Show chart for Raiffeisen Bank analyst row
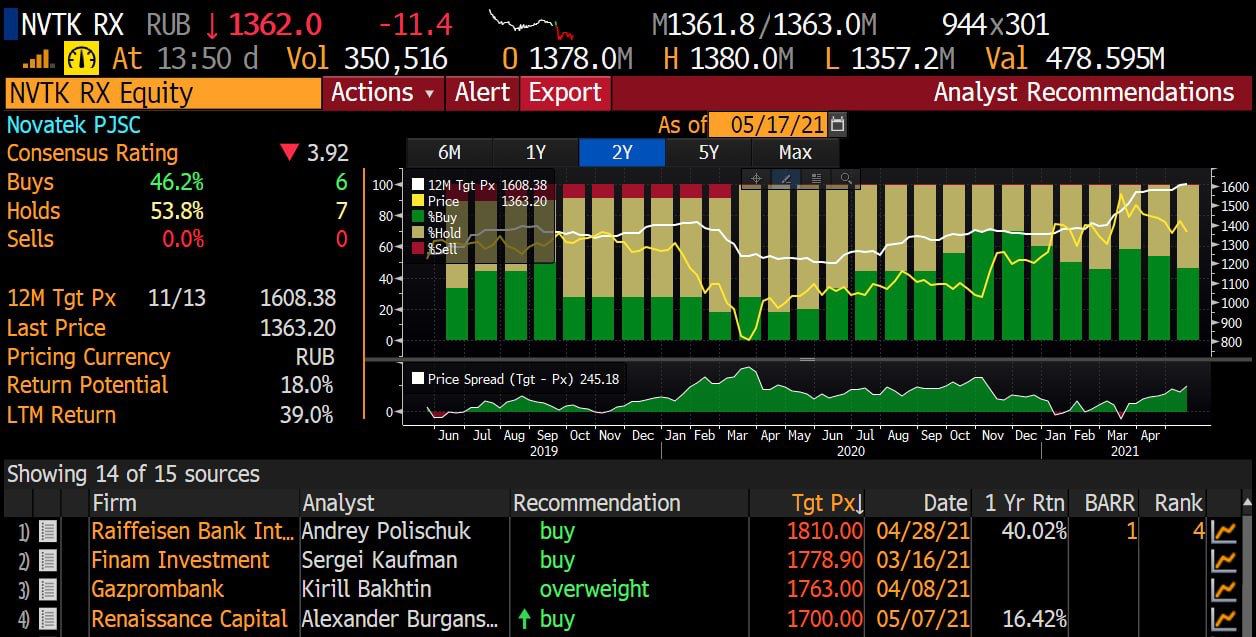 tap(1224, 531)
